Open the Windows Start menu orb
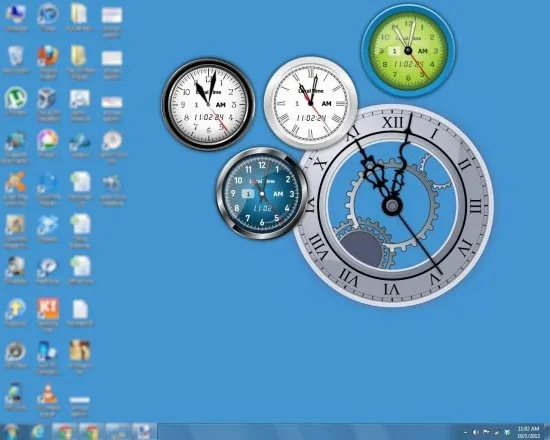 click(11, 432)
